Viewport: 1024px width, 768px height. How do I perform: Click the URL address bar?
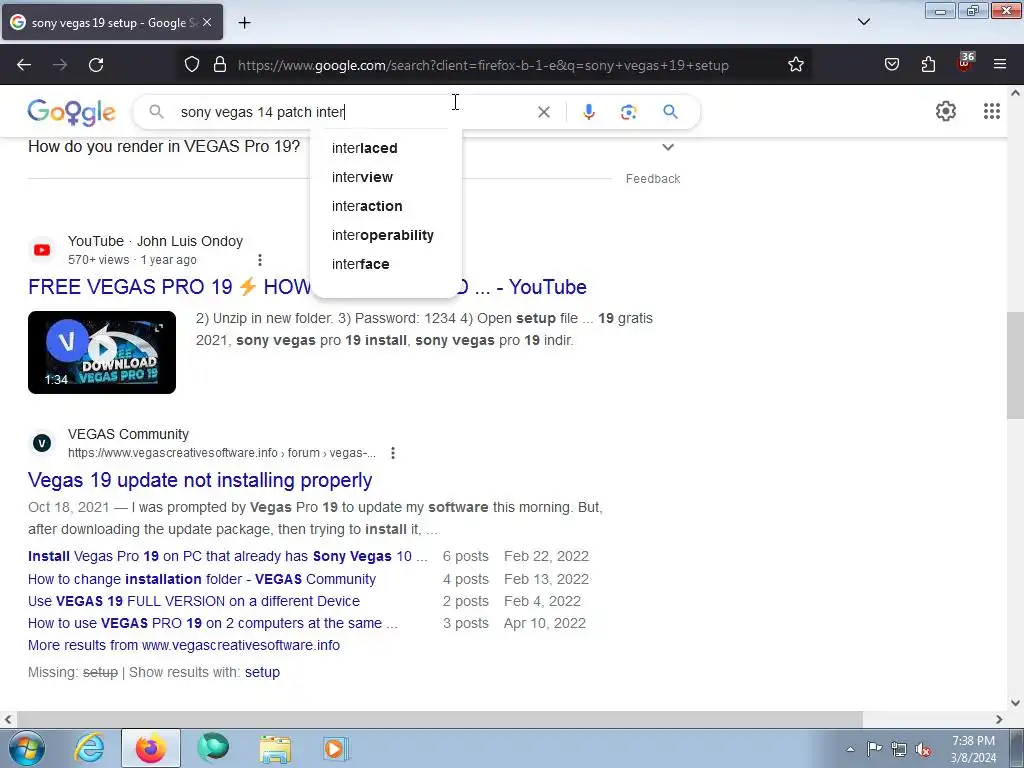pyautogui.click(x=483, y=65)
